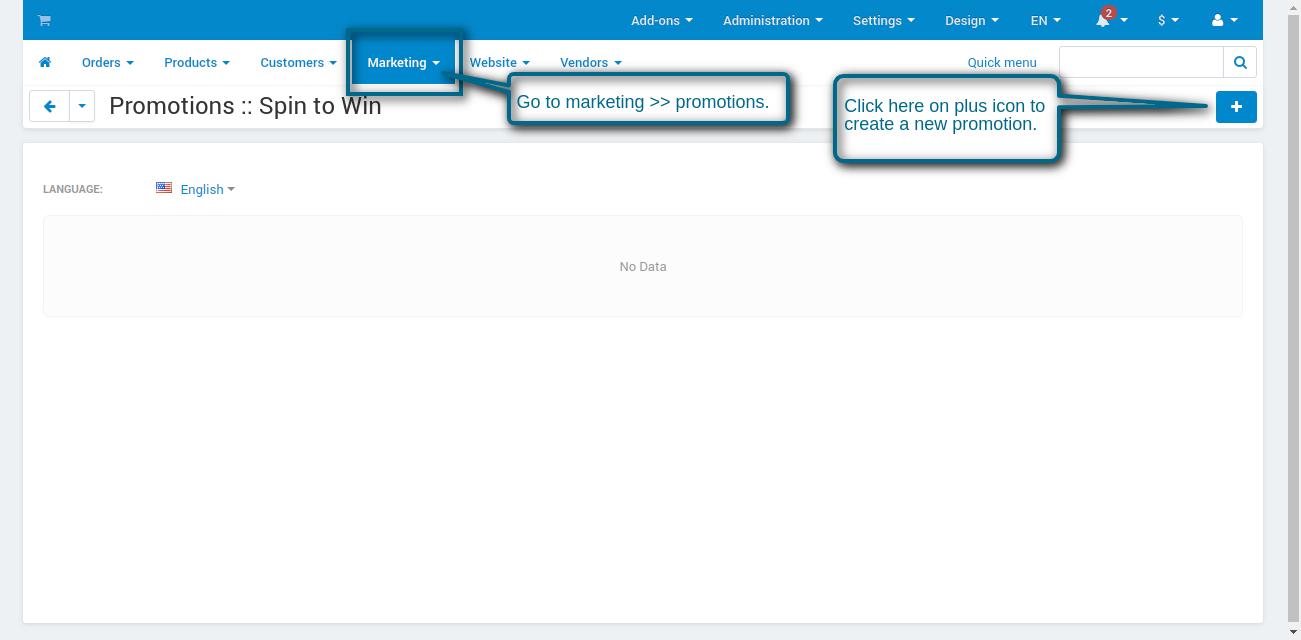Image resolution: width=1301 pixels, height=640 pixels.
Task: Click the US flag next to English
Action: tap(164, 188)
